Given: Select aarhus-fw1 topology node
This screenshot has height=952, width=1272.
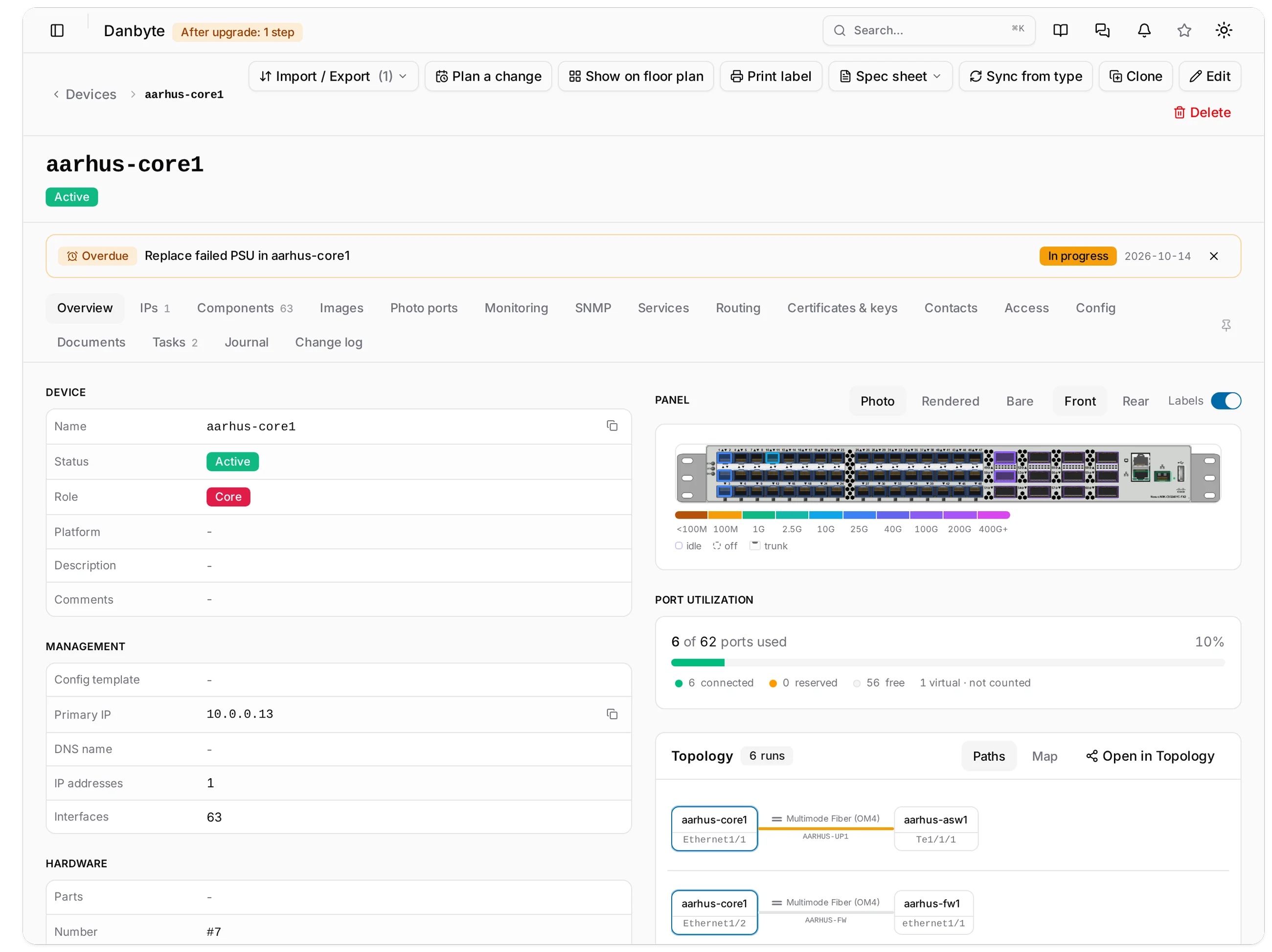Looking at the screenshot, I should pos(933,912).
